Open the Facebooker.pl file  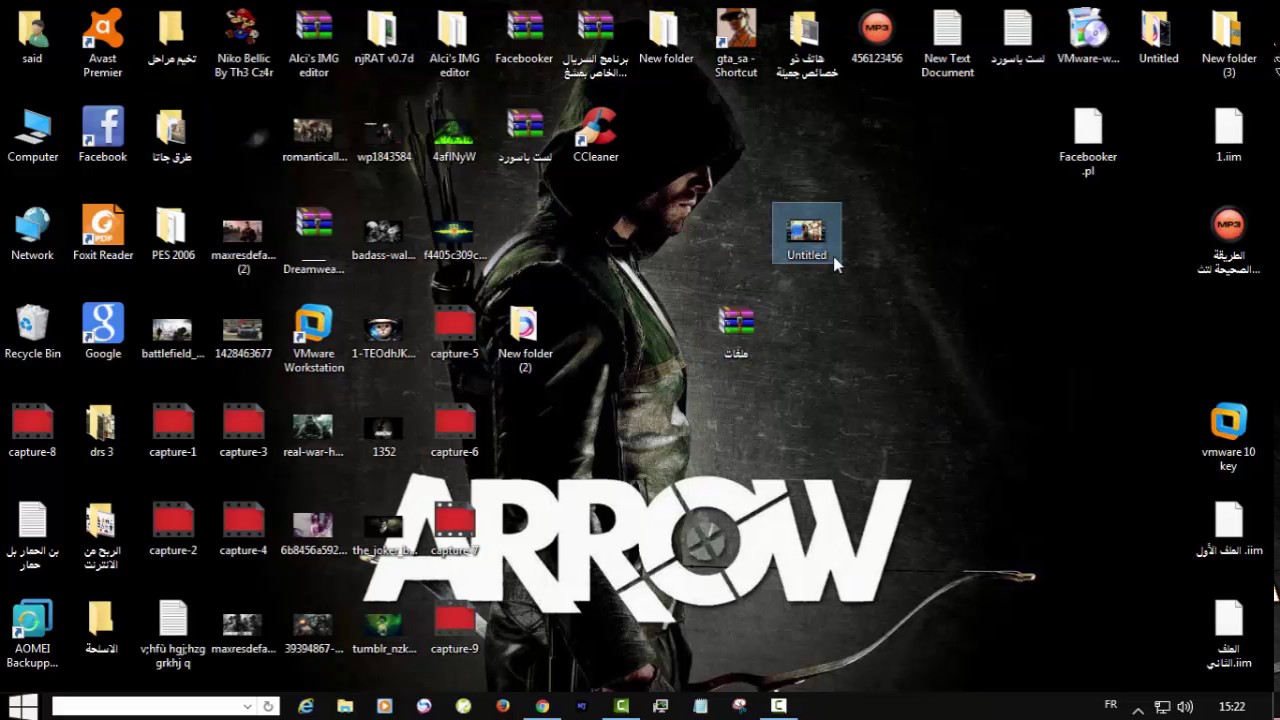[1088, 143]
